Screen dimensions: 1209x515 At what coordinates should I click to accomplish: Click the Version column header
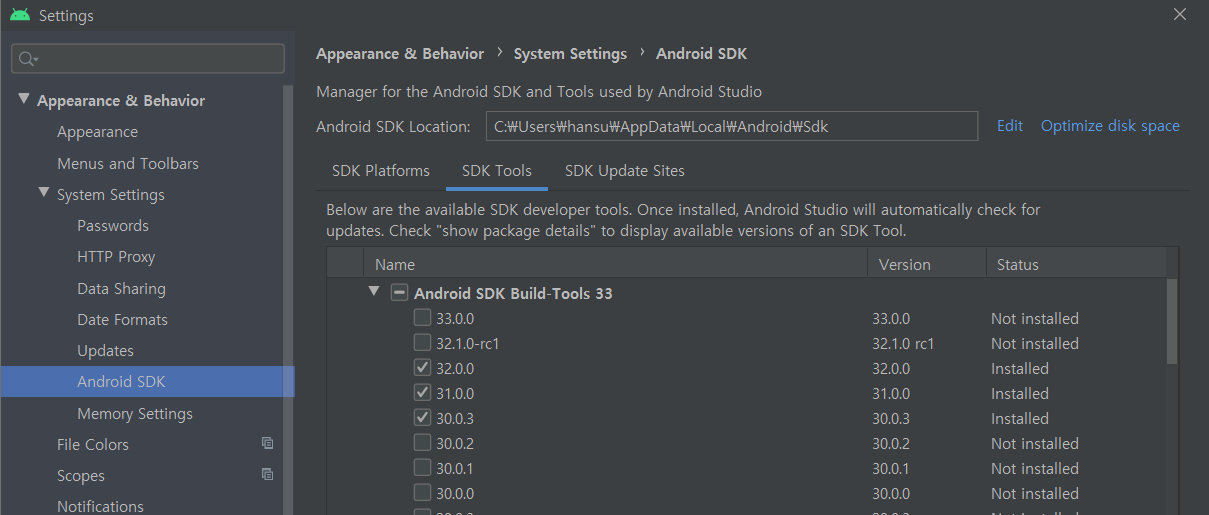[927, 264]
